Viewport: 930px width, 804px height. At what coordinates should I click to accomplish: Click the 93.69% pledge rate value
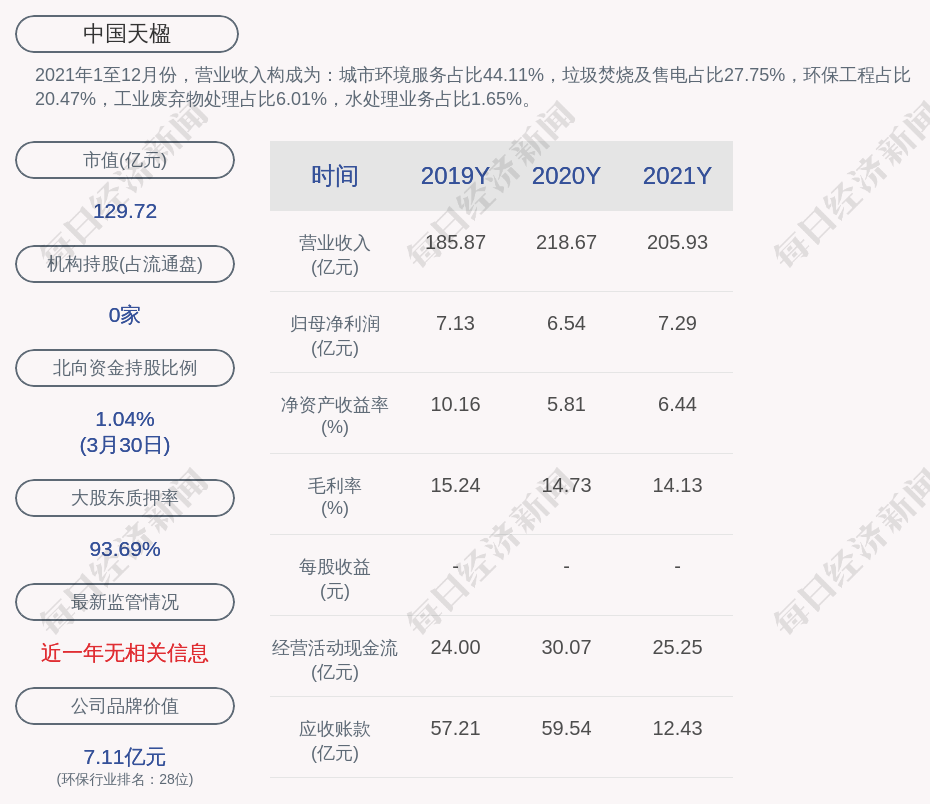pyautogui.click(x=125, y=549)
